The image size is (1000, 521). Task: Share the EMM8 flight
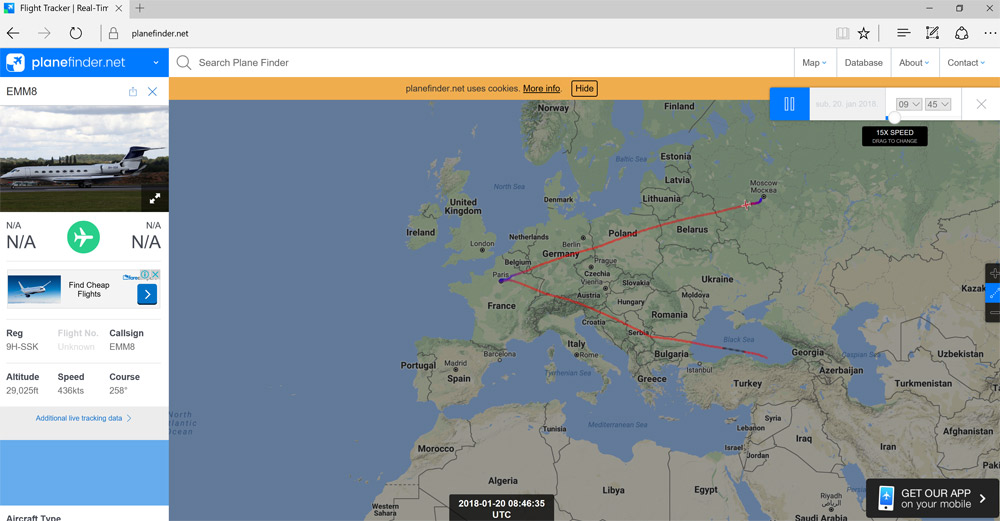[x=133, y=91]
